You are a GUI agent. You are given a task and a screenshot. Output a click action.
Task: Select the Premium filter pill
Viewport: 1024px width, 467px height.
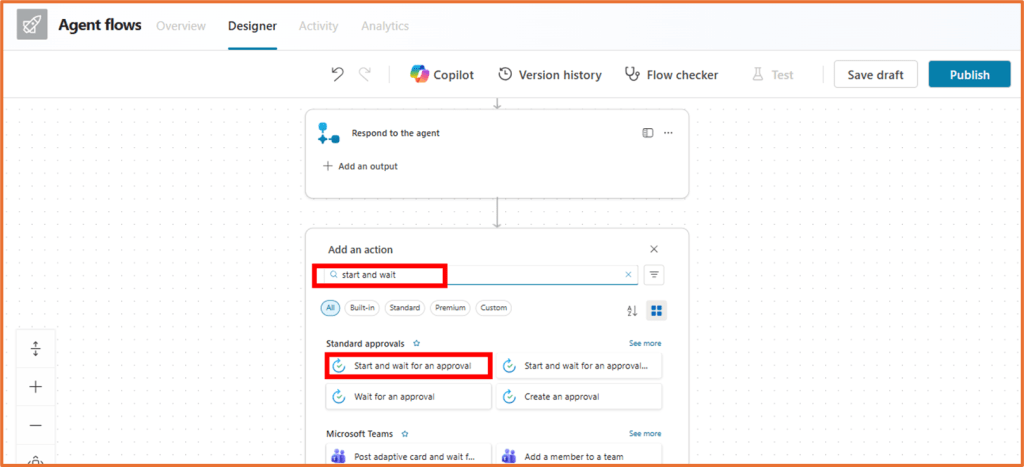pos(450,308)
